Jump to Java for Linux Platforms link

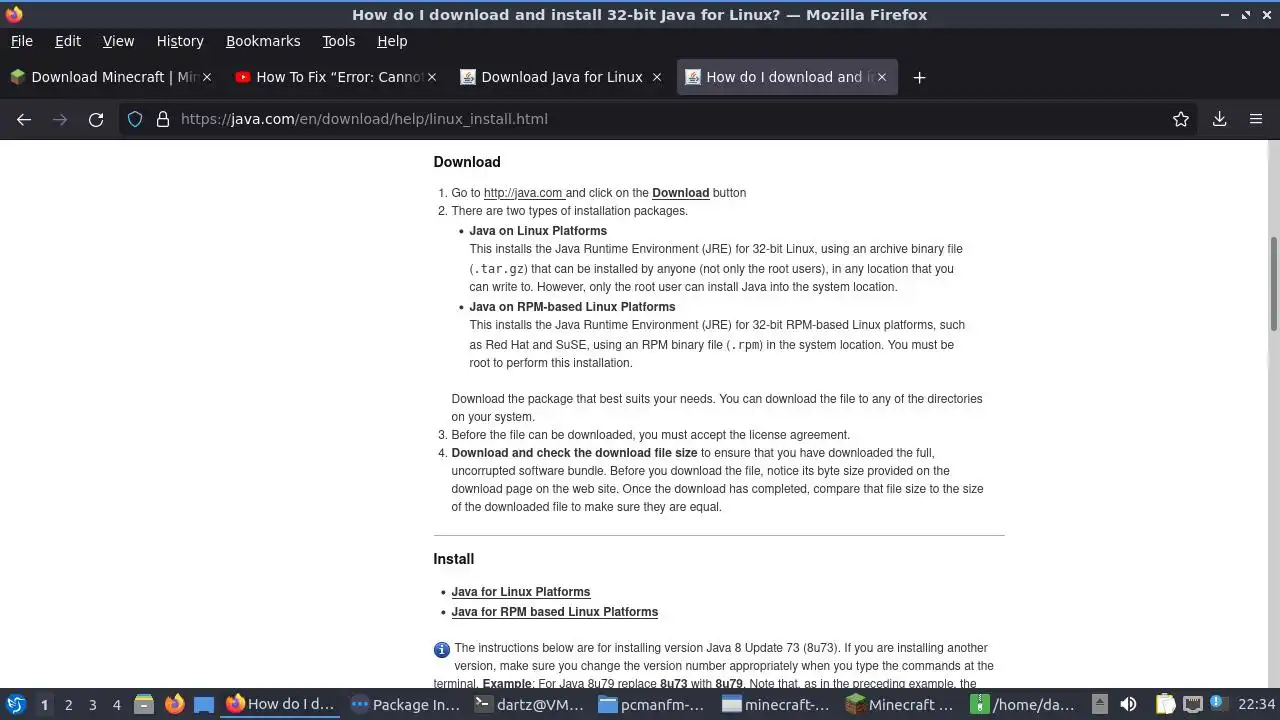click(521, 592)
